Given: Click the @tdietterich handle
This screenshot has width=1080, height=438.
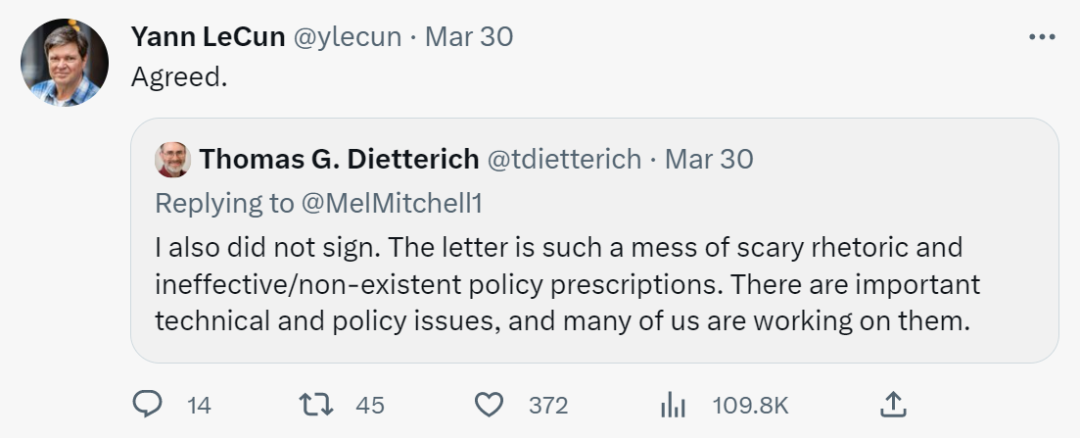Looking at the screenshot, I should click(x=563, y=159).
